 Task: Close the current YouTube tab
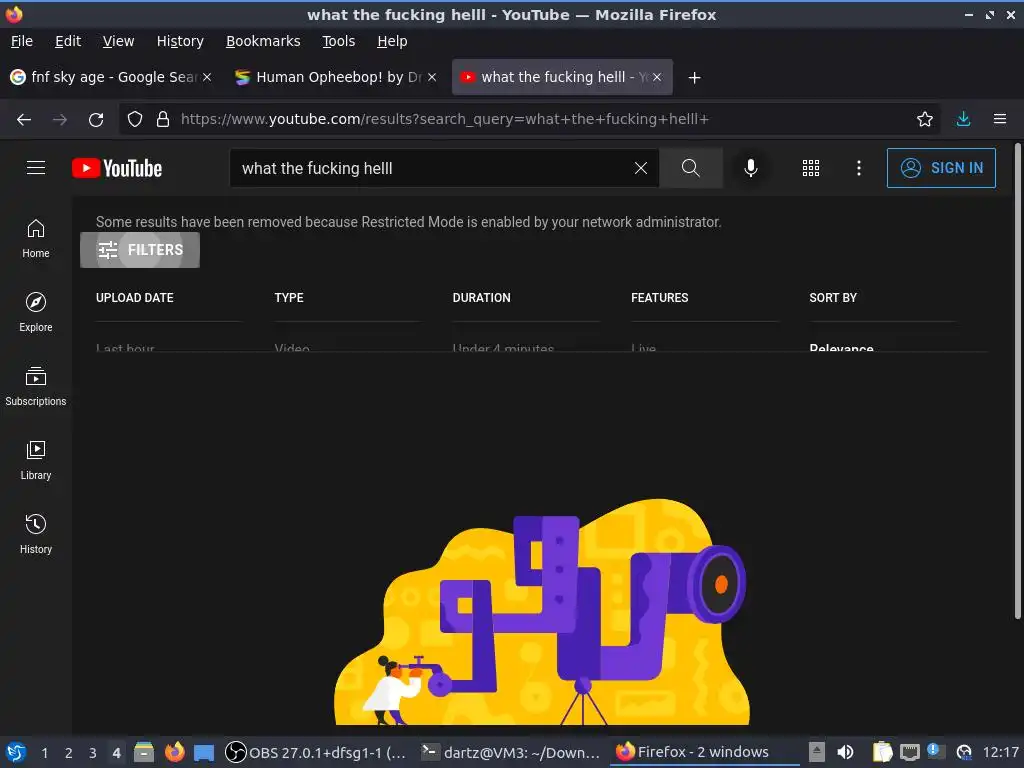[657, 77]
